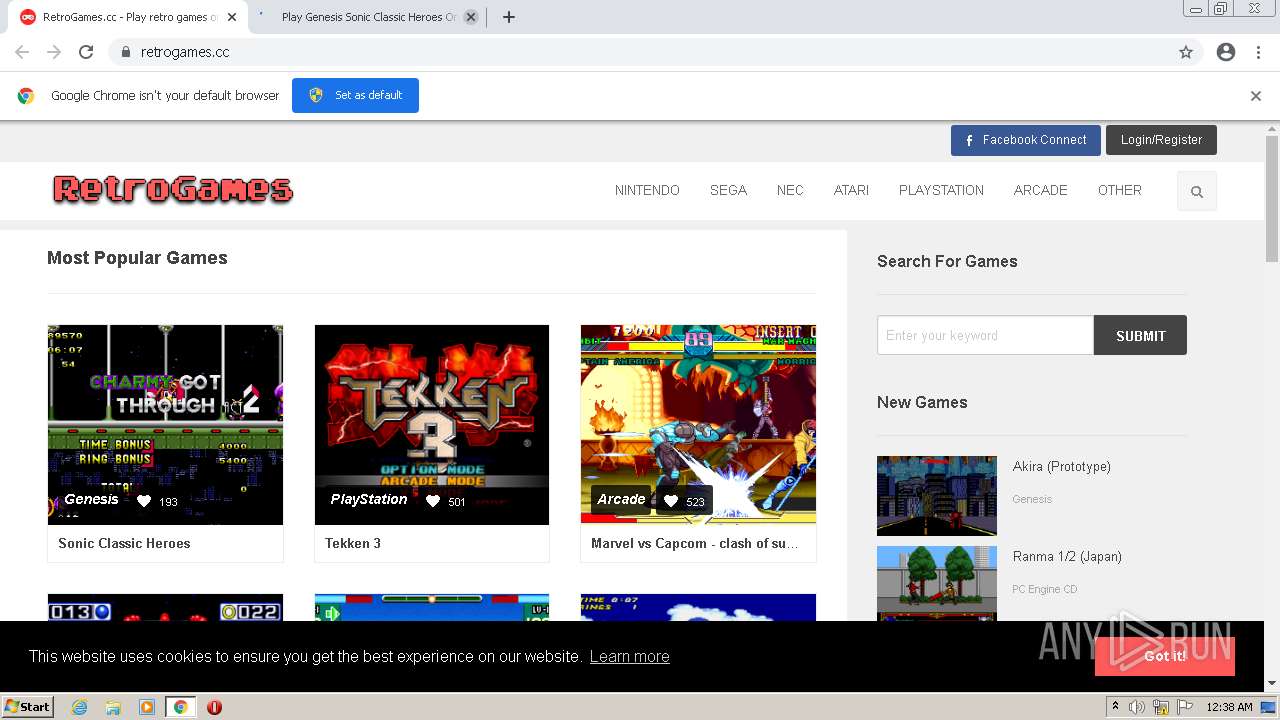Click the Genesis tag under Akira
The height and width of the screenshot is (720, 1280).
1032,499
